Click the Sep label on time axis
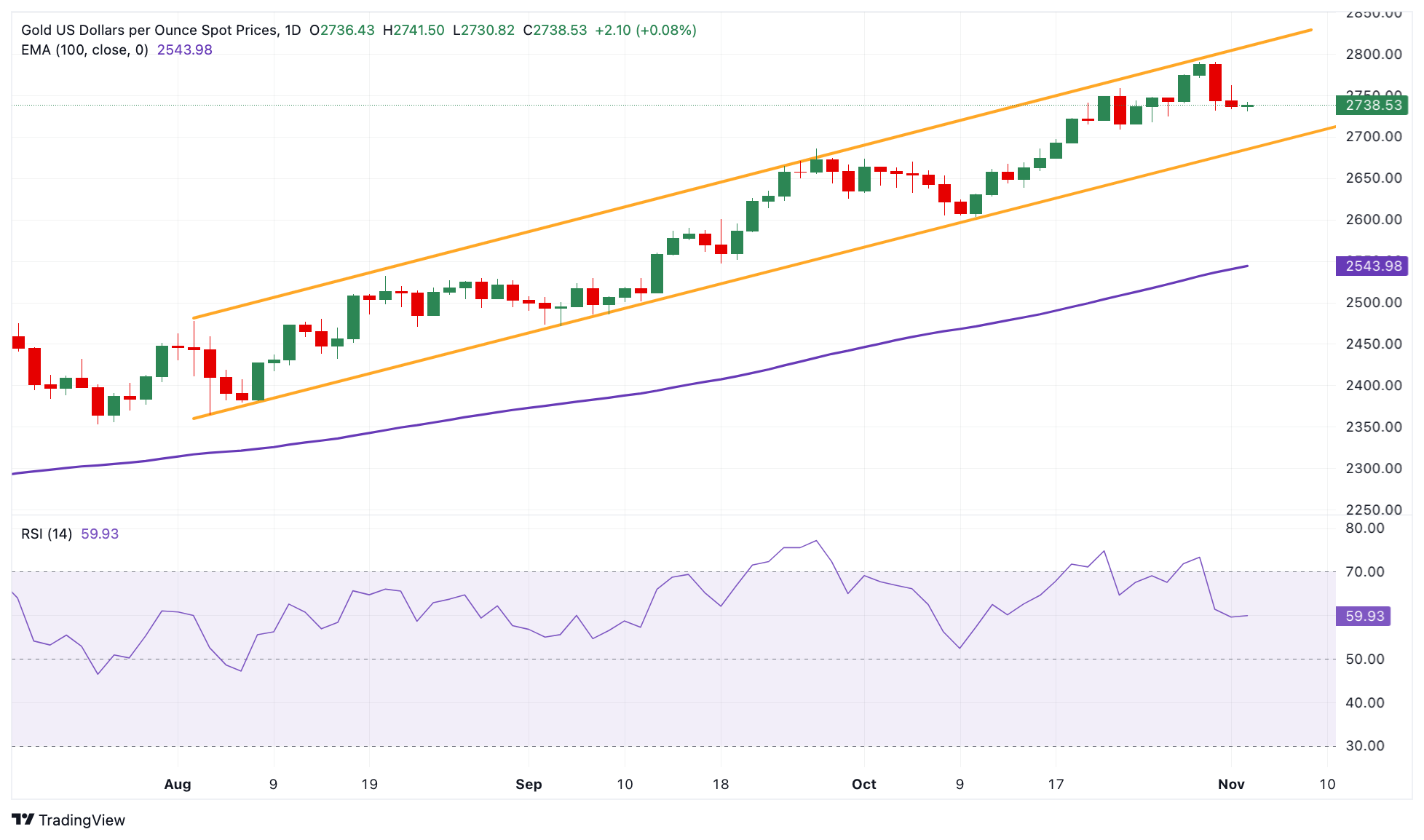1424x840 pixels. click(529, 785)
